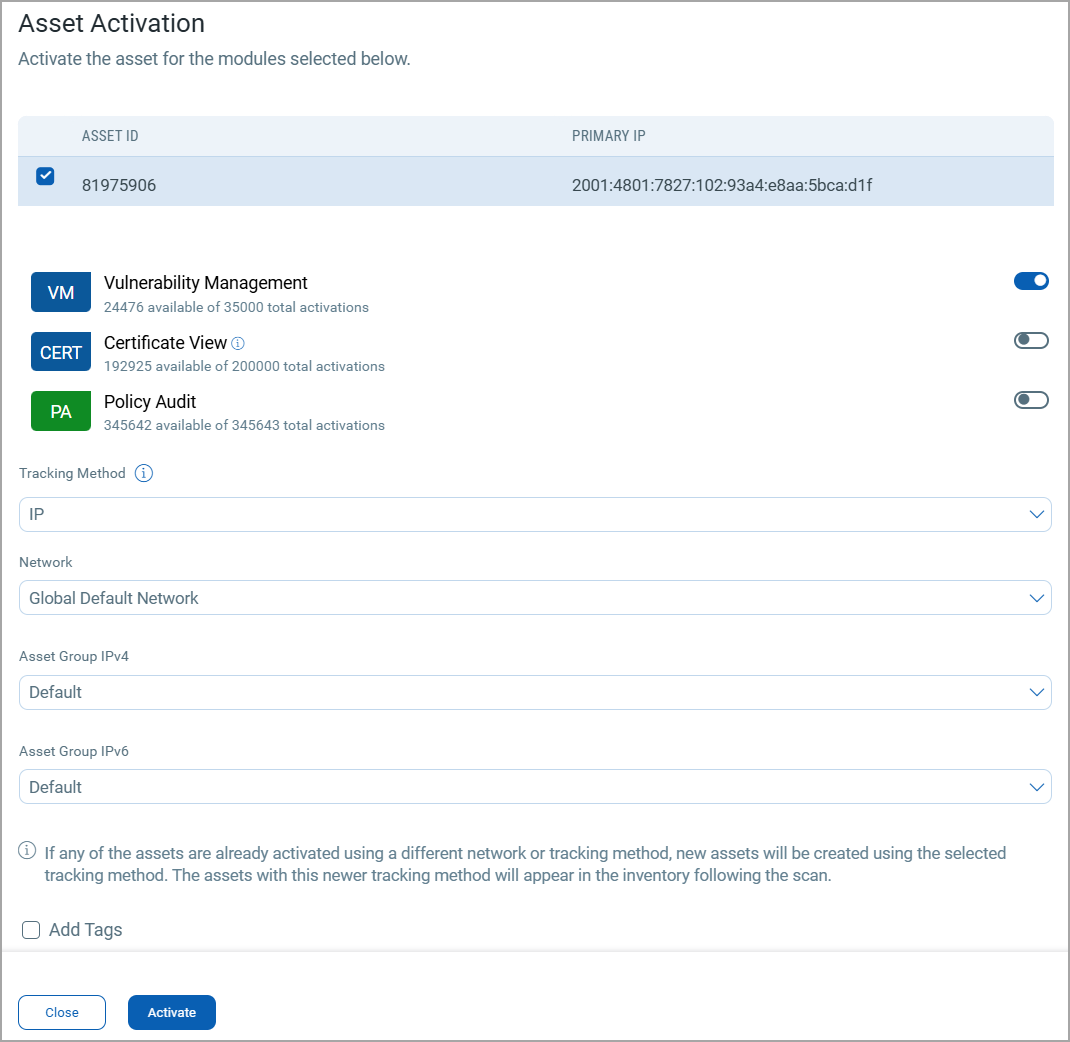Turn on the Policy Audit toggle
Viewport: 1070px width, 1042px height.
[x=1031, y=400]
